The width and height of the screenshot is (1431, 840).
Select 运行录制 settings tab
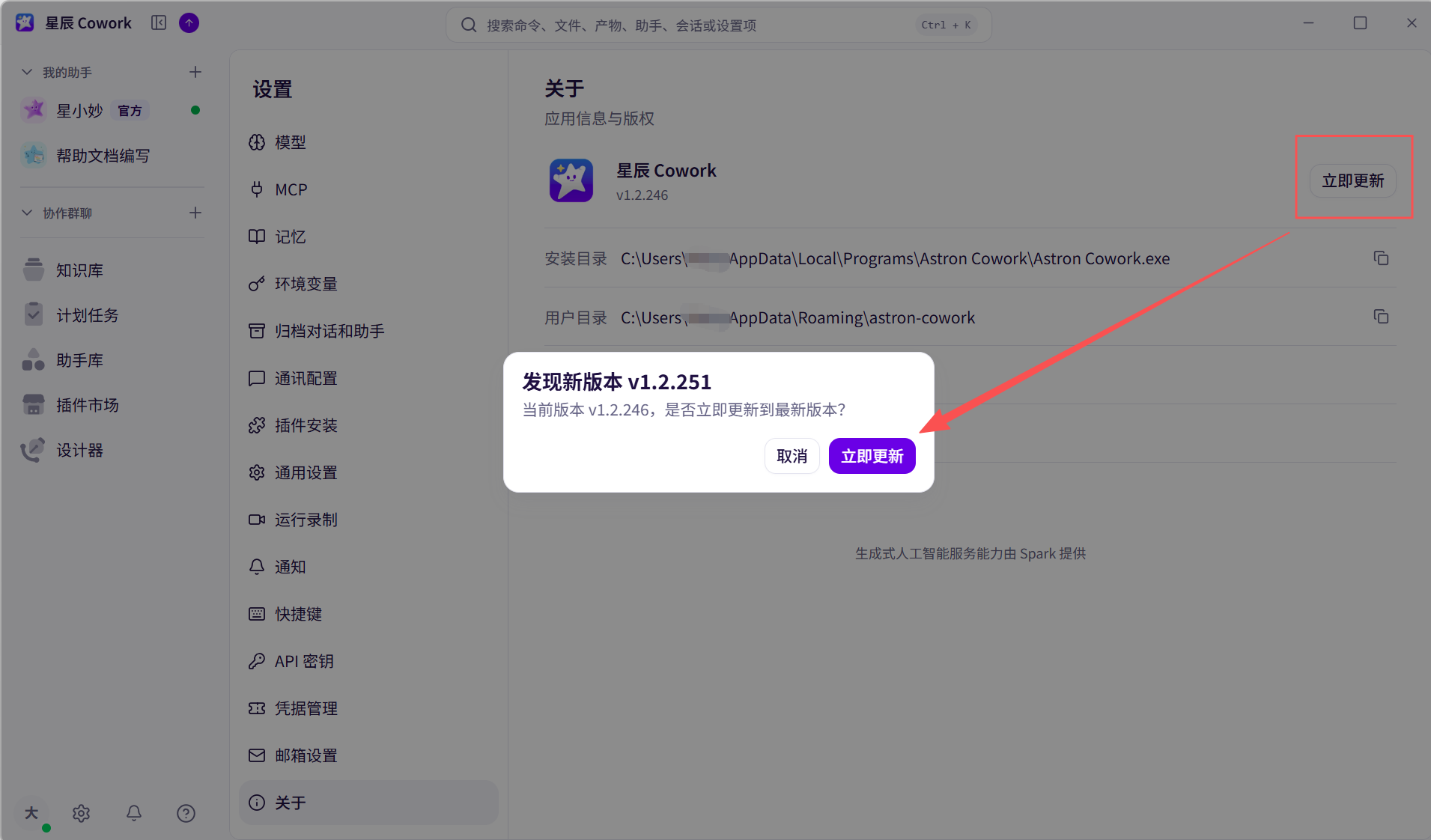click(368, 520)
